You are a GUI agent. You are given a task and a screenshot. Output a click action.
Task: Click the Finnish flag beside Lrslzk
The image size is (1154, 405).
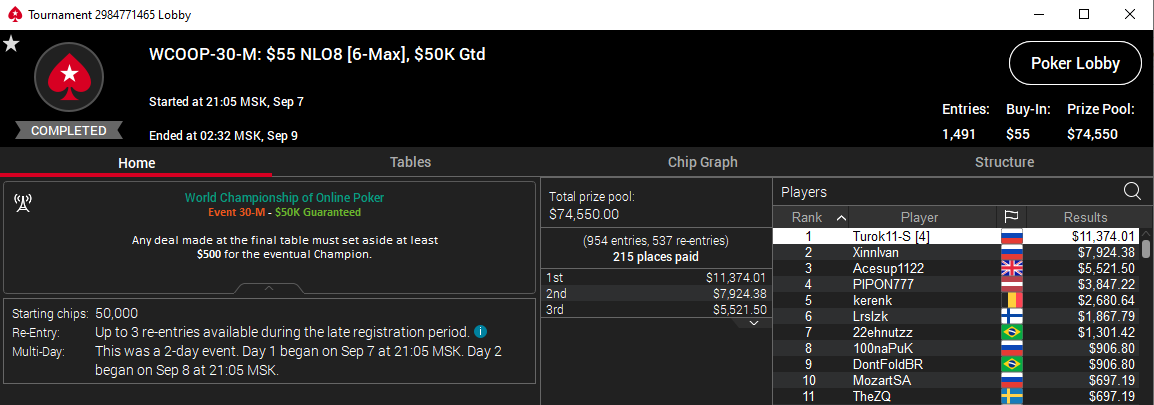[x=1012, y=317]
